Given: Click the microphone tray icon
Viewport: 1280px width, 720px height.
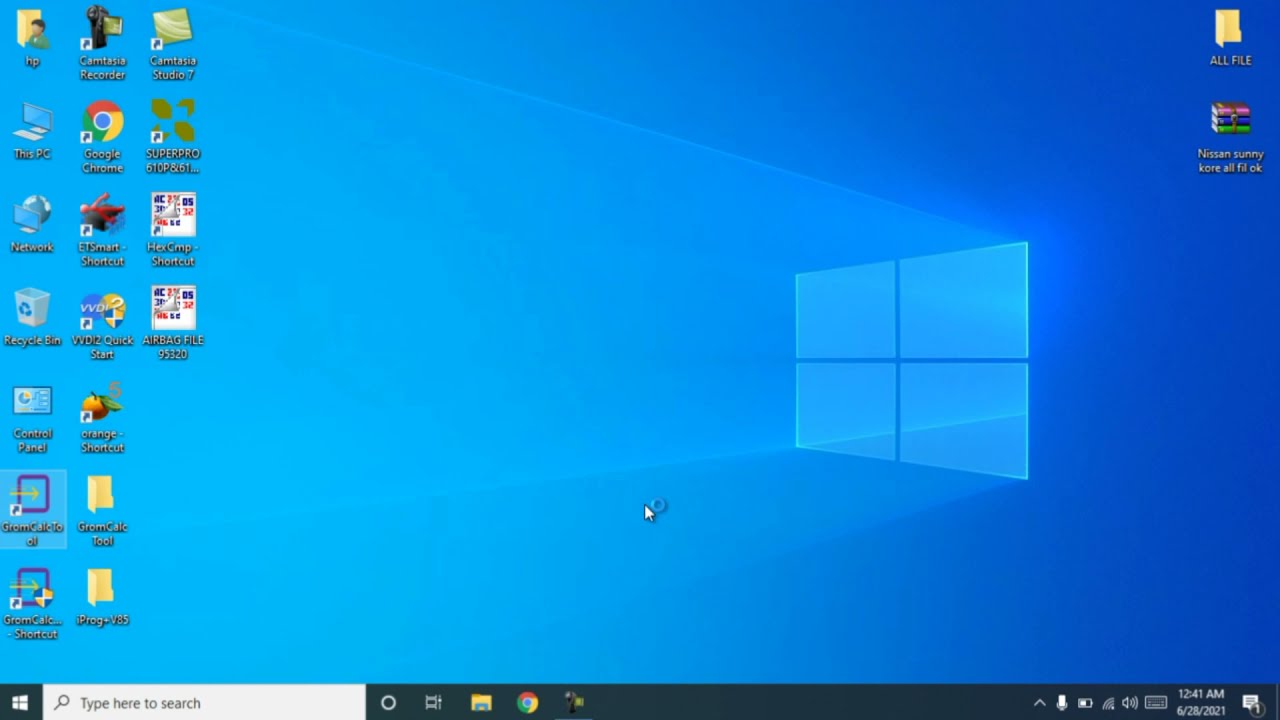Looking at the screenshot, I should pyautogui.click(x=1062, y=703).
